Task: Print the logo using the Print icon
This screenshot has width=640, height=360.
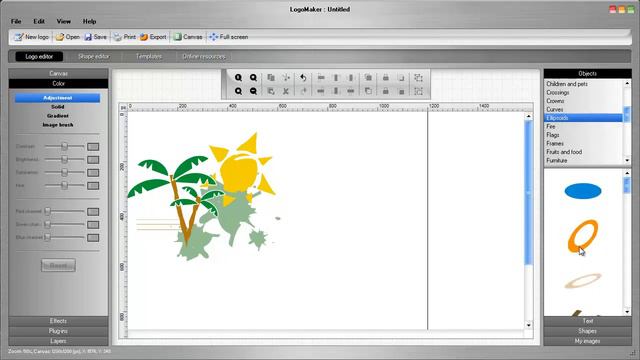Action: click(x=124, y=37)
